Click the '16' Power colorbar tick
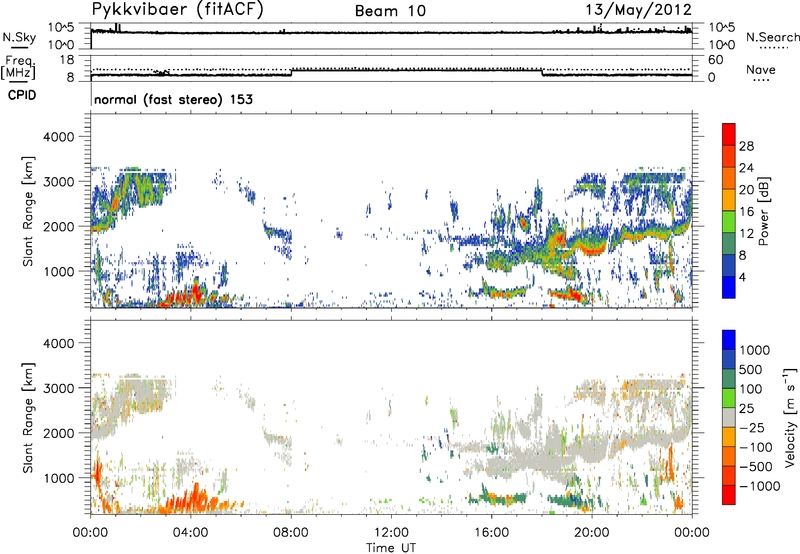This screenshot has width=800, height=554. point(746,212)
